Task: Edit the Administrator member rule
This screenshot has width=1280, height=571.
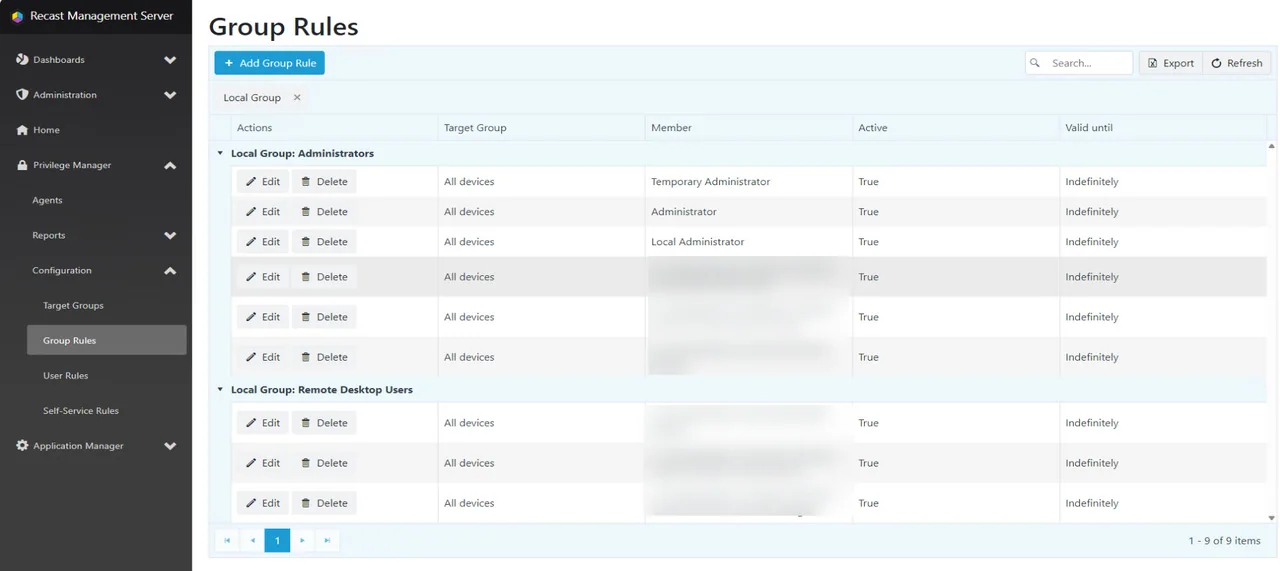Action: click(263, 212)
